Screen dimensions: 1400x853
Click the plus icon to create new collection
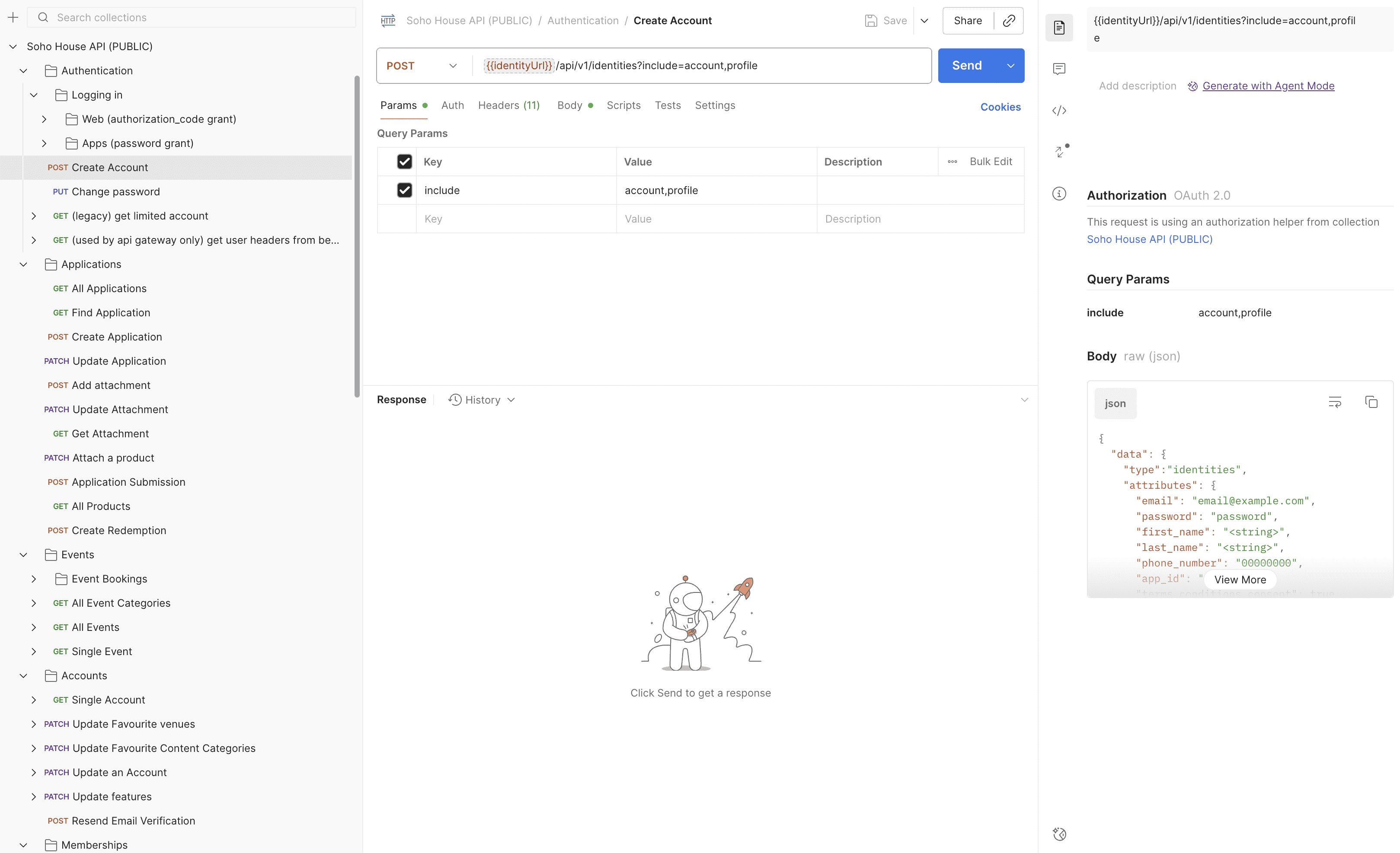13,18
